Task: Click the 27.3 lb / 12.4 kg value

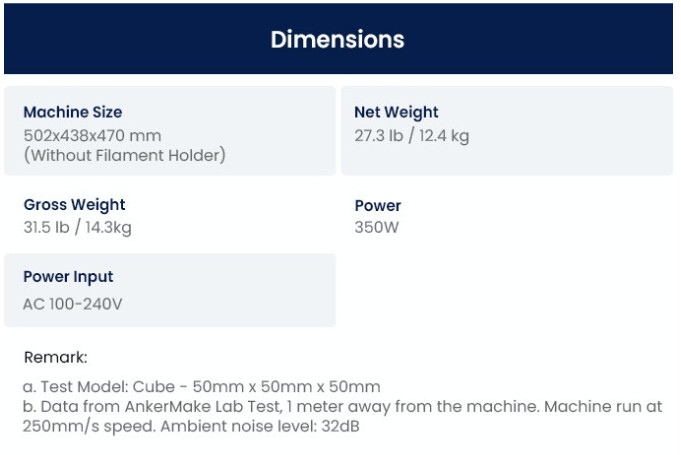Action: click(411, 135)
